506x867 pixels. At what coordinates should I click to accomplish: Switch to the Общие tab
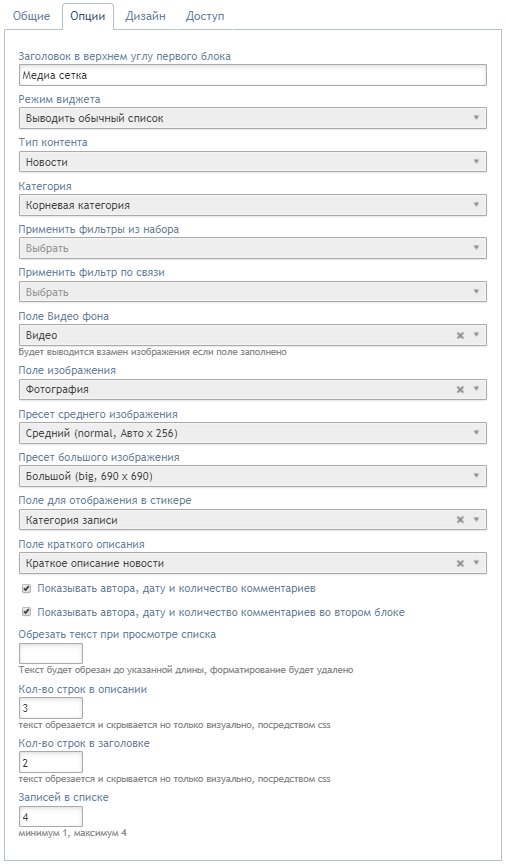(32, 16)
